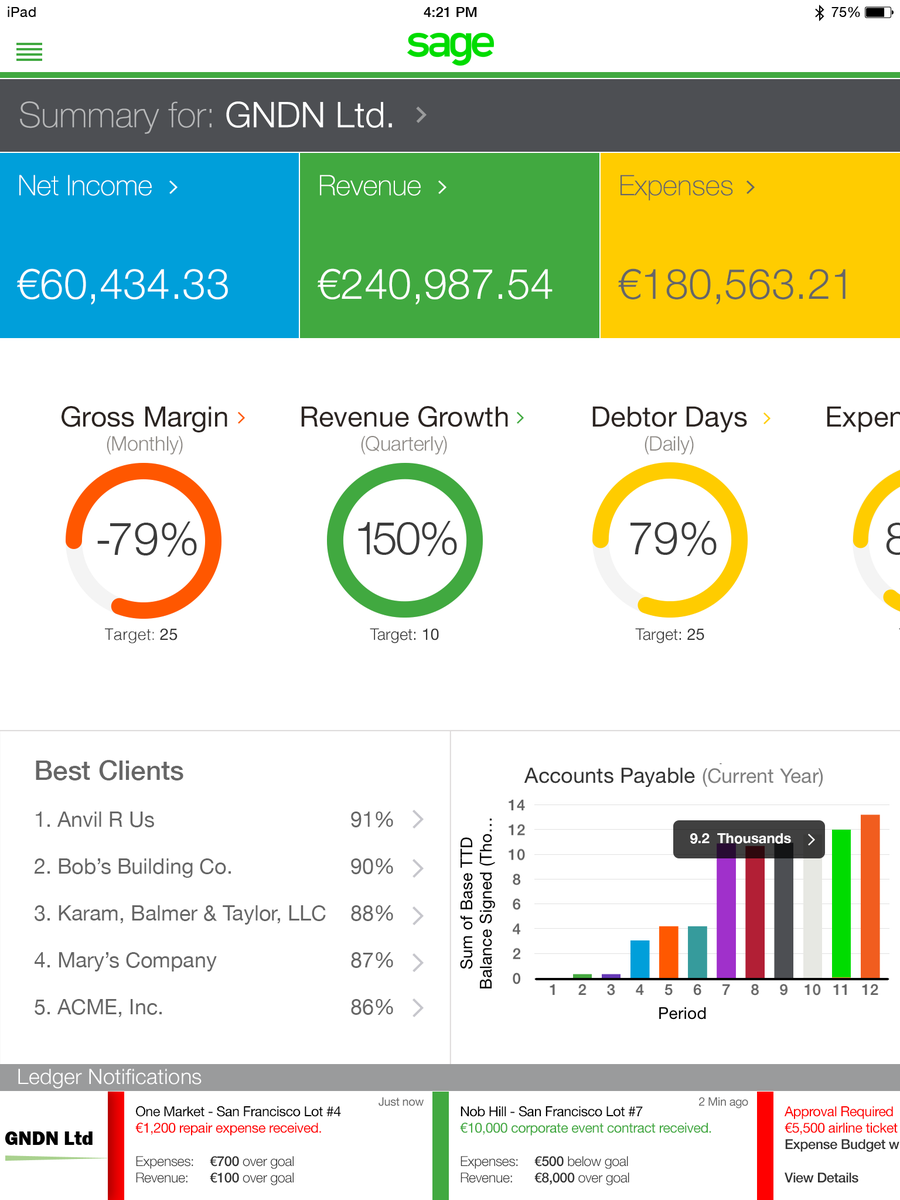Tap the period 7 purple bar

tap(726, 911)
